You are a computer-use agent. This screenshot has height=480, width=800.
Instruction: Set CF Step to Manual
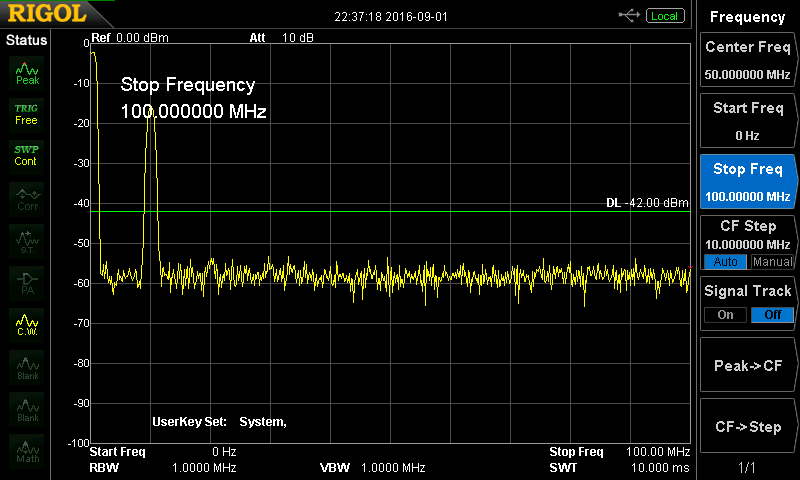[772, 262]
